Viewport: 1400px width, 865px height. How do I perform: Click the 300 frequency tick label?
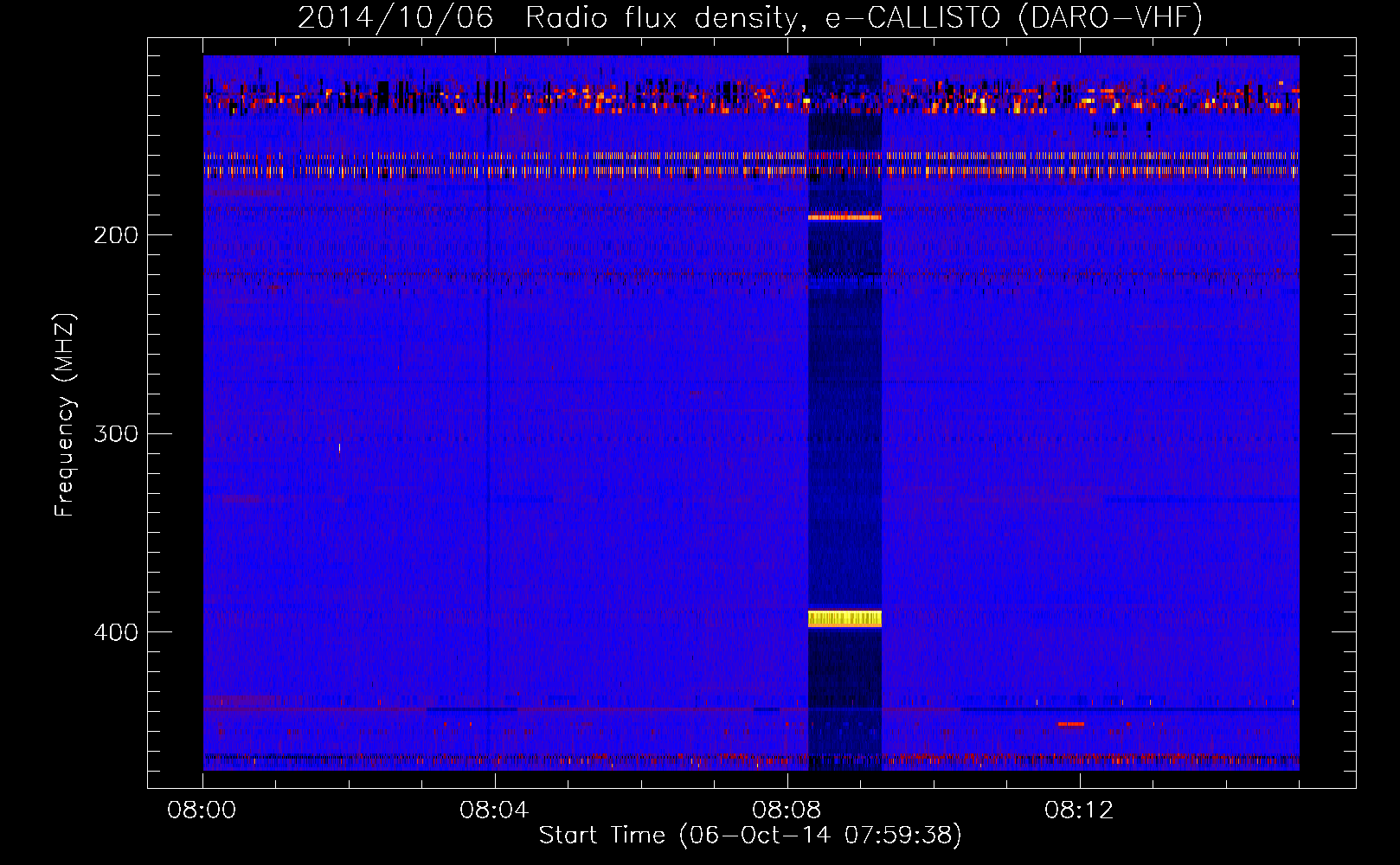116,433
